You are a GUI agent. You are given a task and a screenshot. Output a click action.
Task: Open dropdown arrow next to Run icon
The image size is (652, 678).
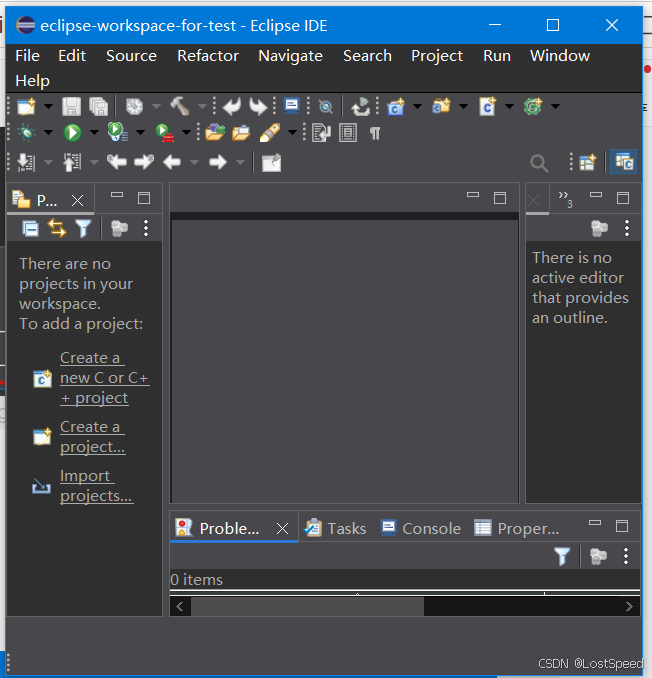click(94, 132)
